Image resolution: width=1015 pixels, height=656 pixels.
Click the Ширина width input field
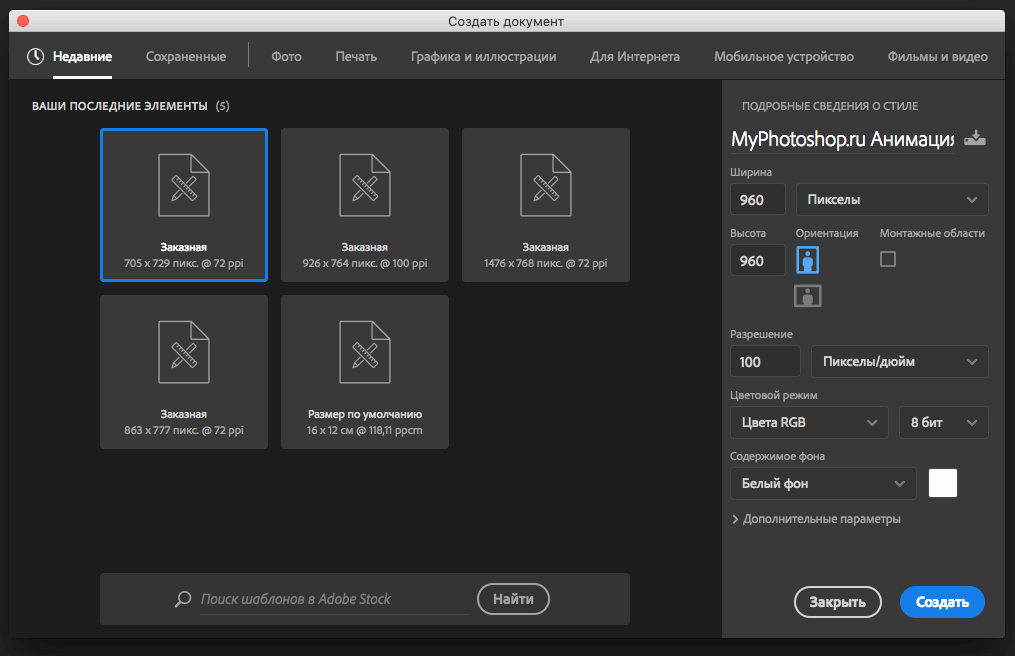[757, 200]
